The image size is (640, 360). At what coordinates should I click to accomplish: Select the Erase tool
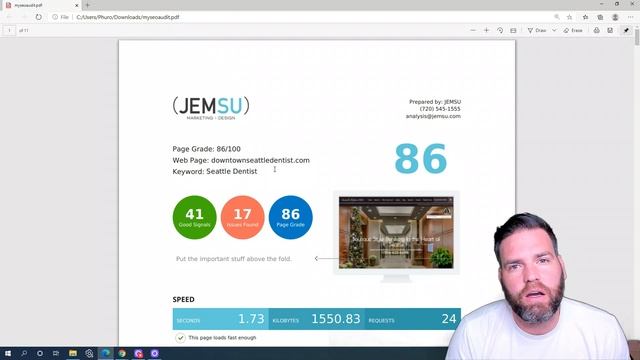click(x=573, y=30)
